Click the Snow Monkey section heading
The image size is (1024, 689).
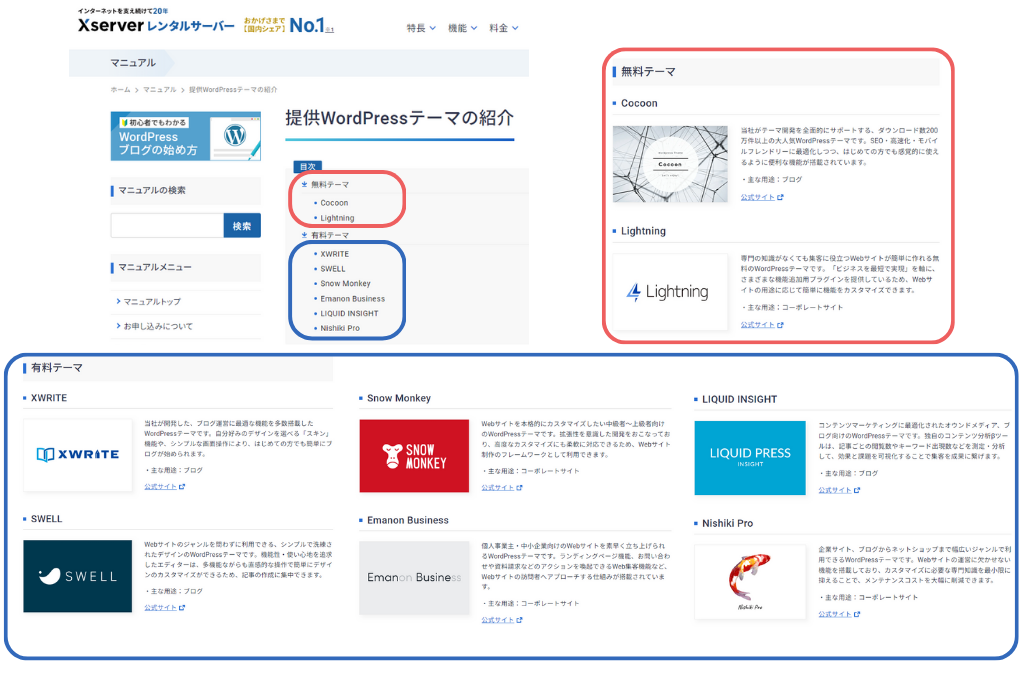[x=399, y=398]
